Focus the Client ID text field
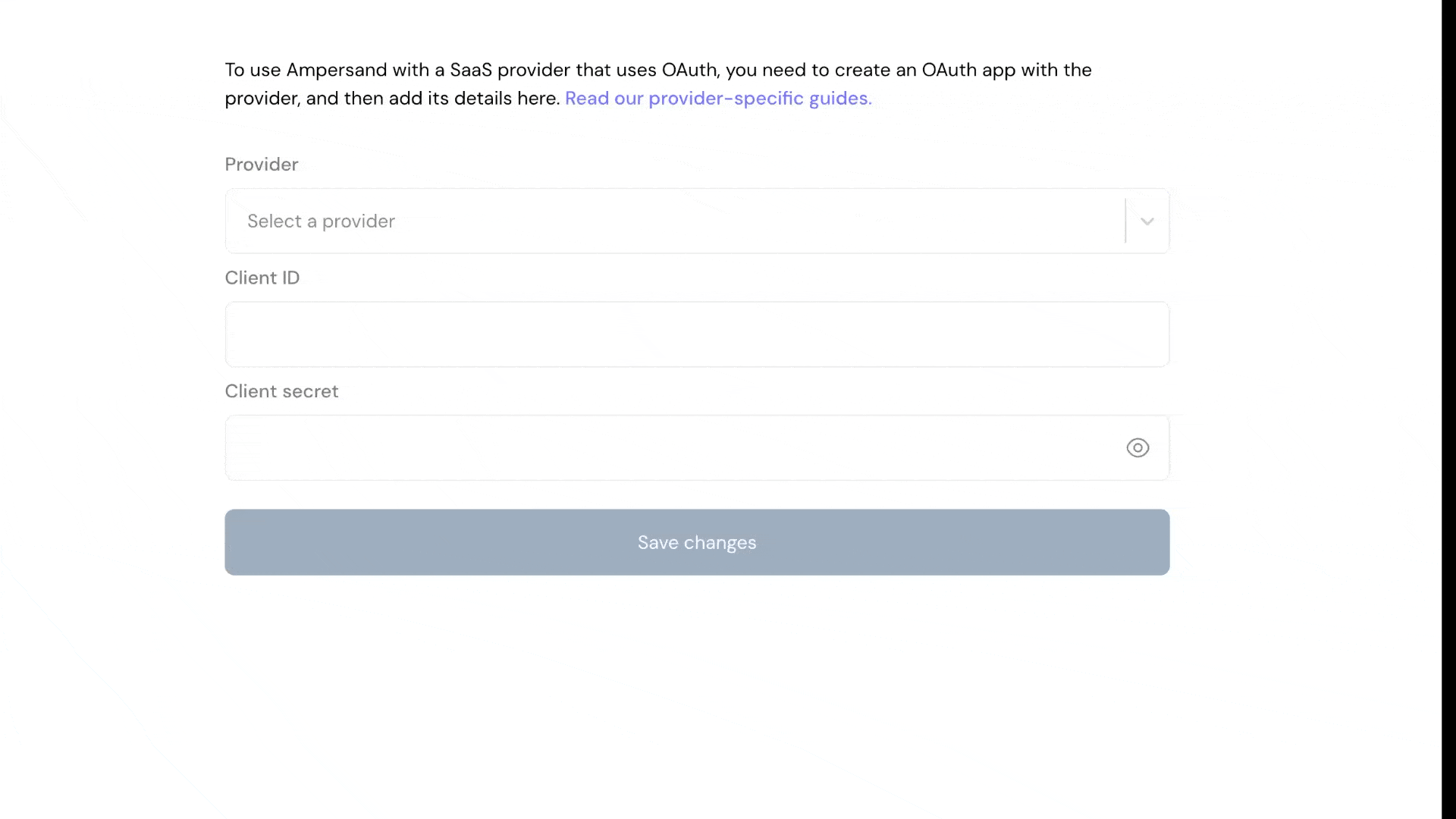 click(x=697, y=334)
